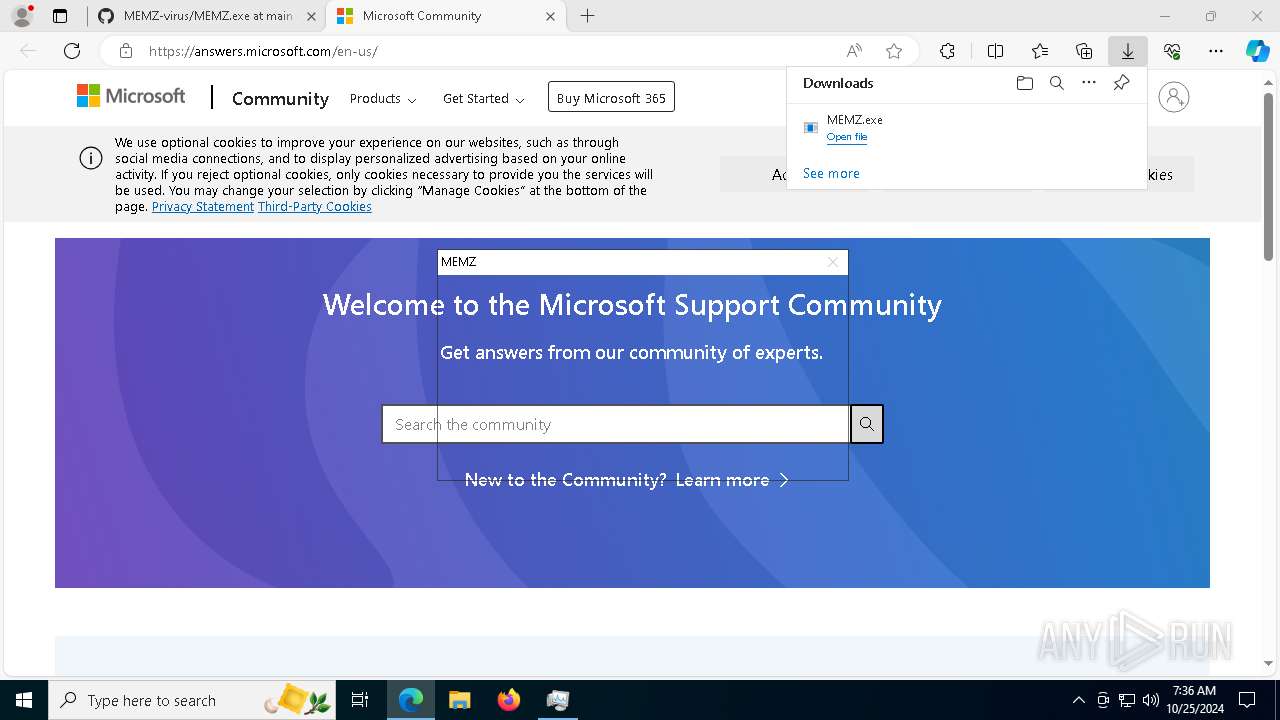Open the downloads folder icon
This screenshot has height=720, width=1280.
click(x=1024, y=83)
